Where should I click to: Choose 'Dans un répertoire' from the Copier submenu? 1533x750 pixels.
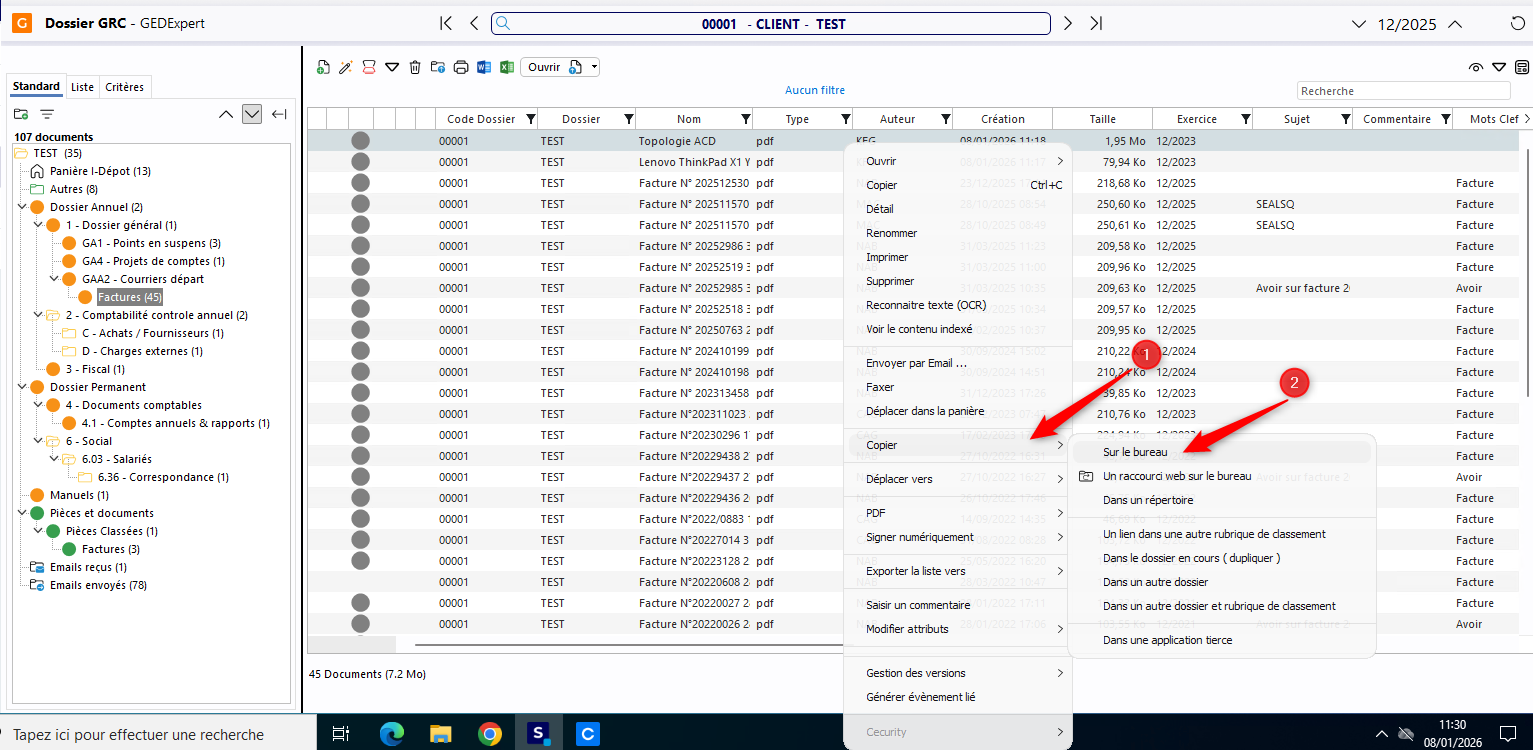1147,500
